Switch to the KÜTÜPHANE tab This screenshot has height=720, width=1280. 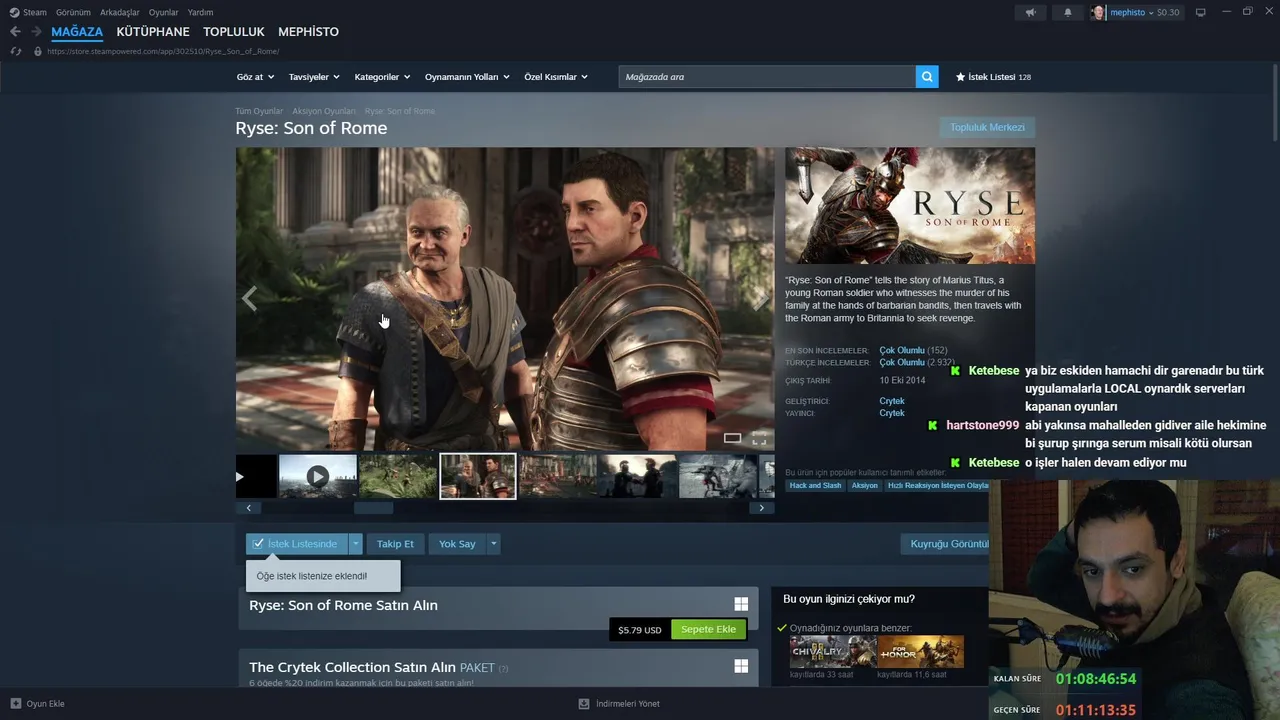click(x=153, y=32)
